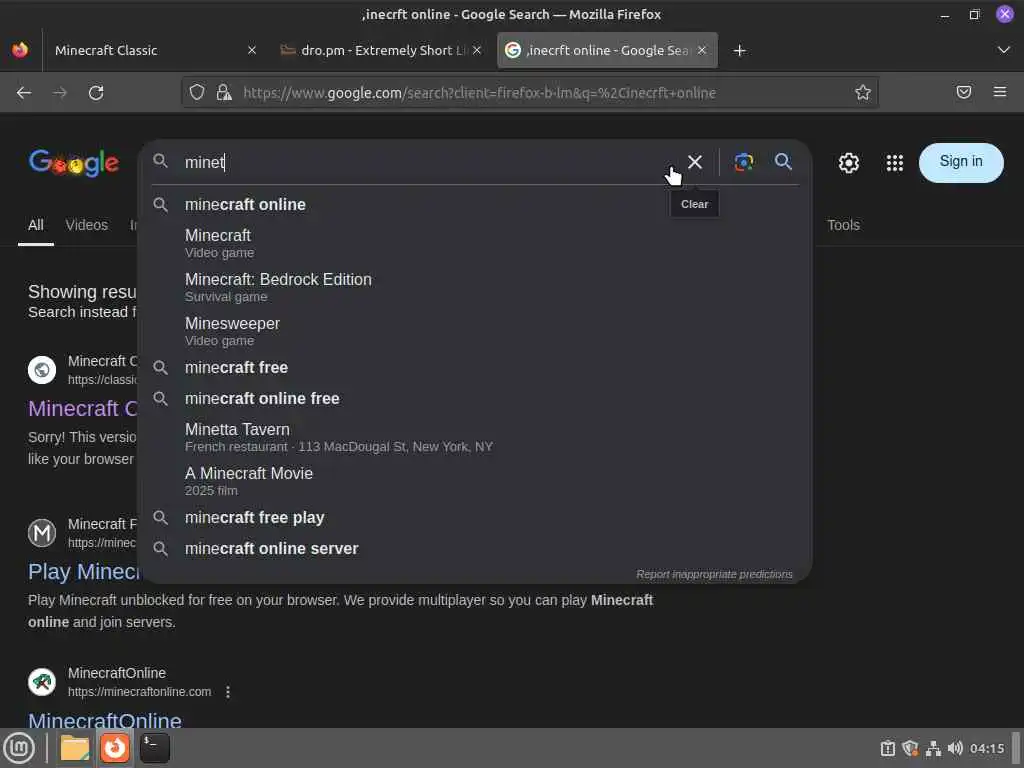
Task: Open the shield tracking protection panel
Action: click(197, 93)
